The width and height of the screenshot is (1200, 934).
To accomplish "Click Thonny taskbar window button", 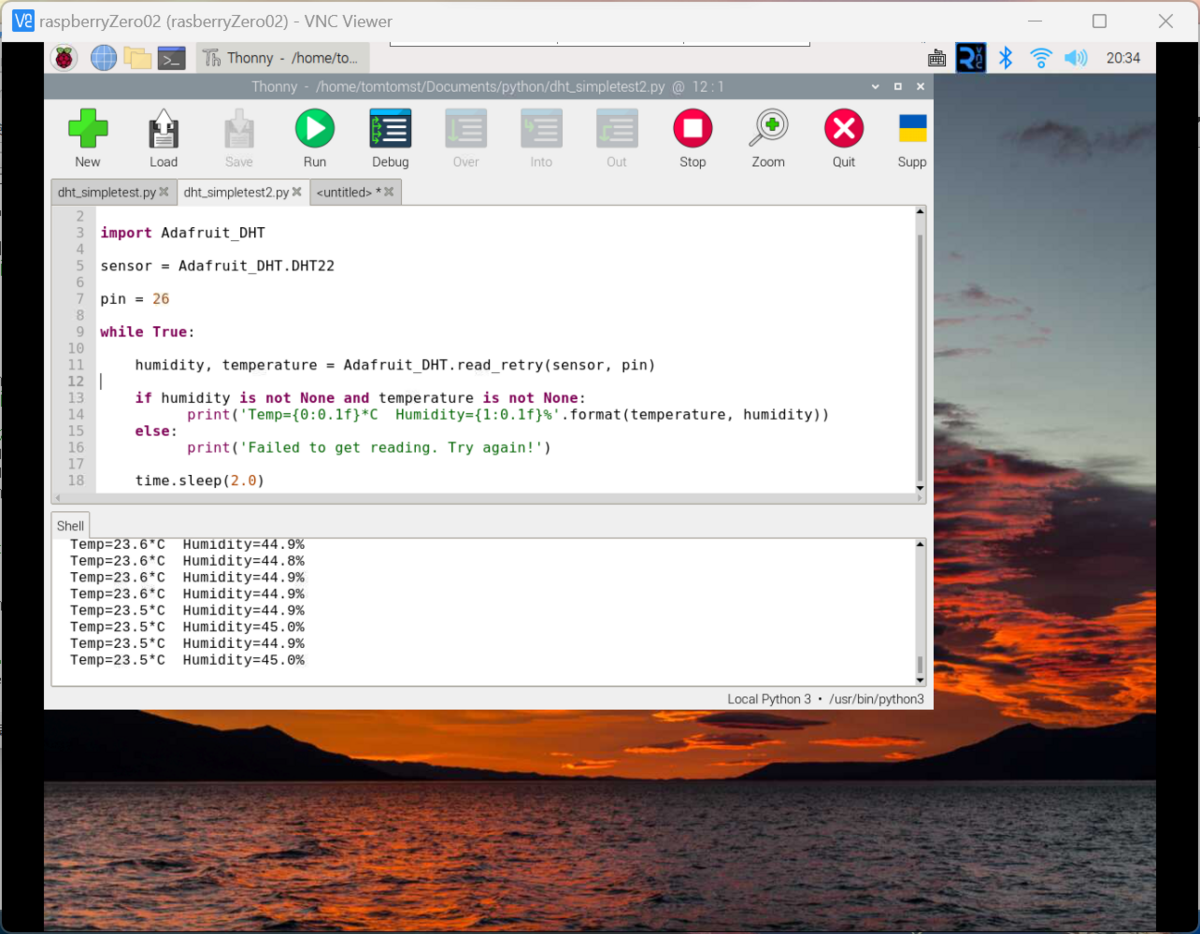I will pyautogui.click(x=282, y=58).
